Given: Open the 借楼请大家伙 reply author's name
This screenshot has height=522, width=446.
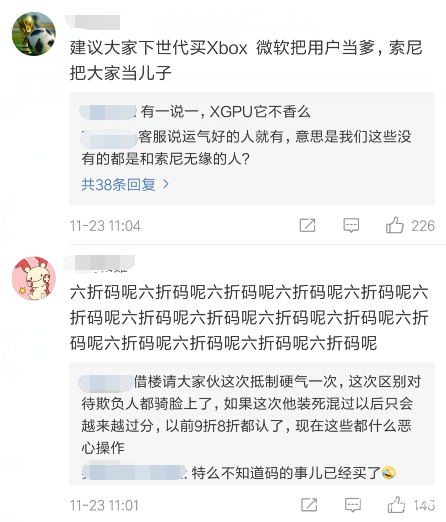Looking at the screenshot, I should click(105, 383).
